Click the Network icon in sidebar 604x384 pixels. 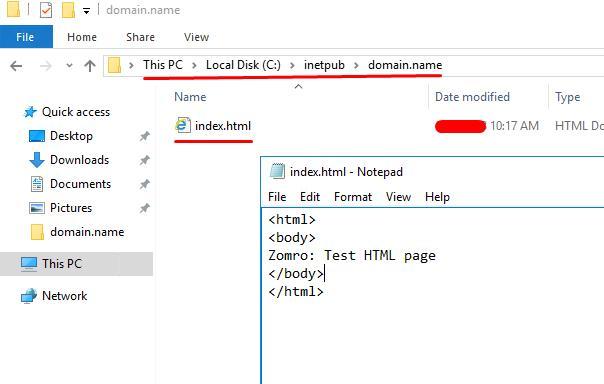pyautogui.click(x=29, y=296)
